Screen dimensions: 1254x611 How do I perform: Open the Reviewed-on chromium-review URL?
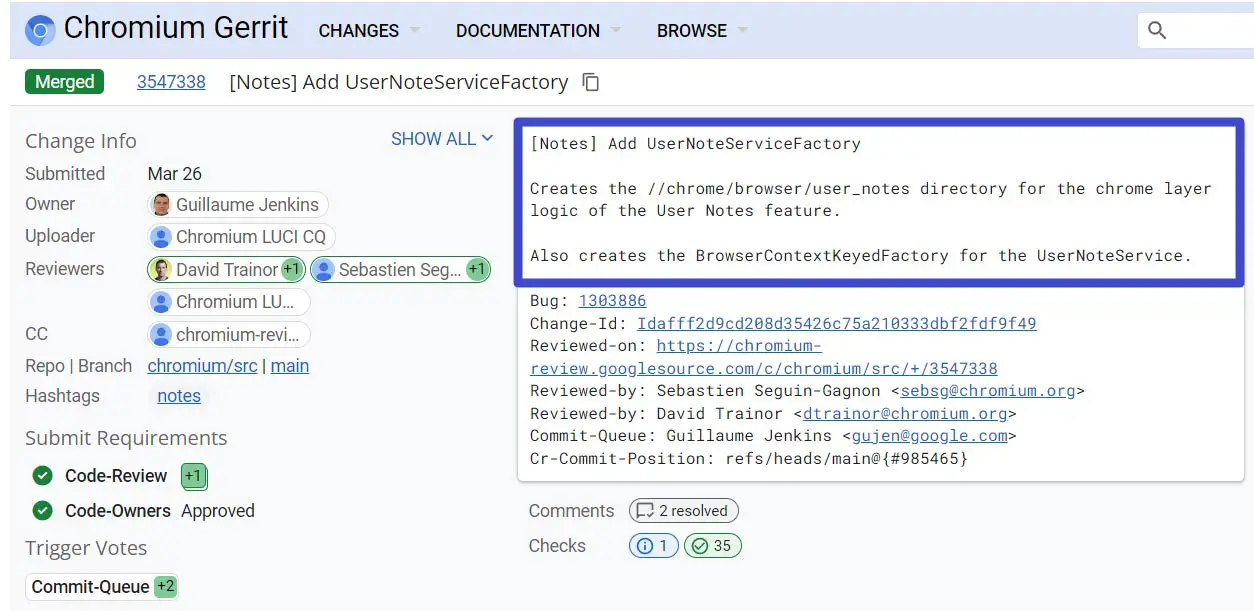[764, 357]
